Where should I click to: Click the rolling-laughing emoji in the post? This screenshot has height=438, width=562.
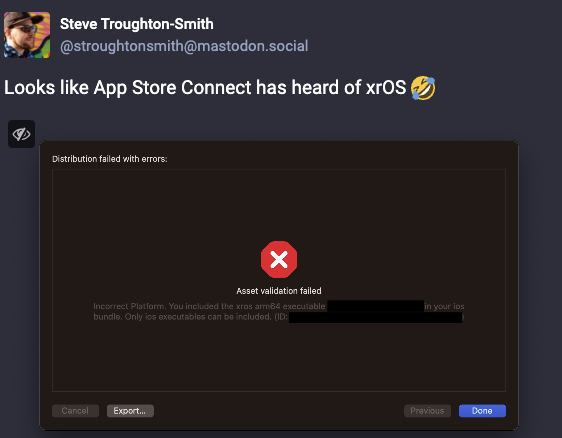423,88
